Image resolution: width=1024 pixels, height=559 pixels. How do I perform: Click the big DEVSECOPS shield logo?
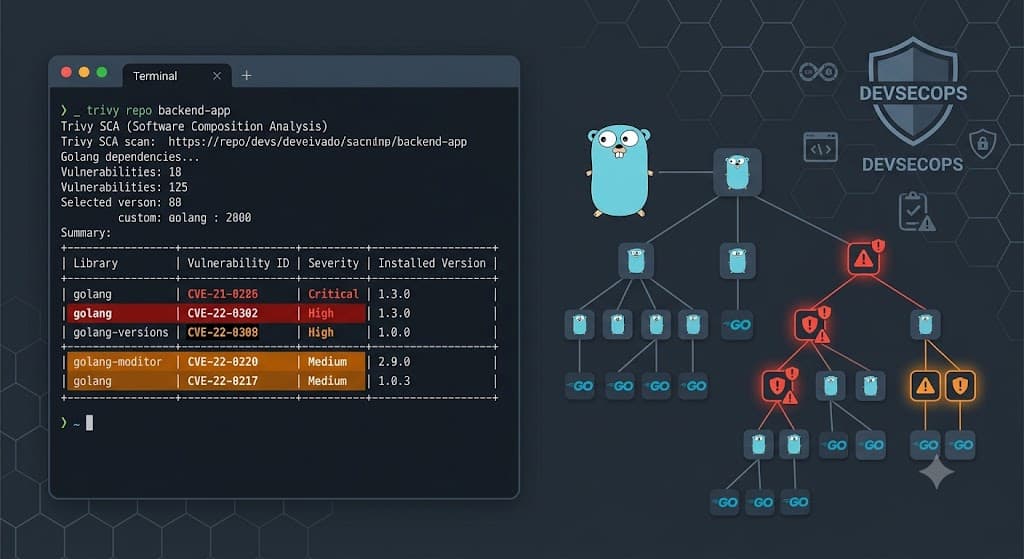913,91
